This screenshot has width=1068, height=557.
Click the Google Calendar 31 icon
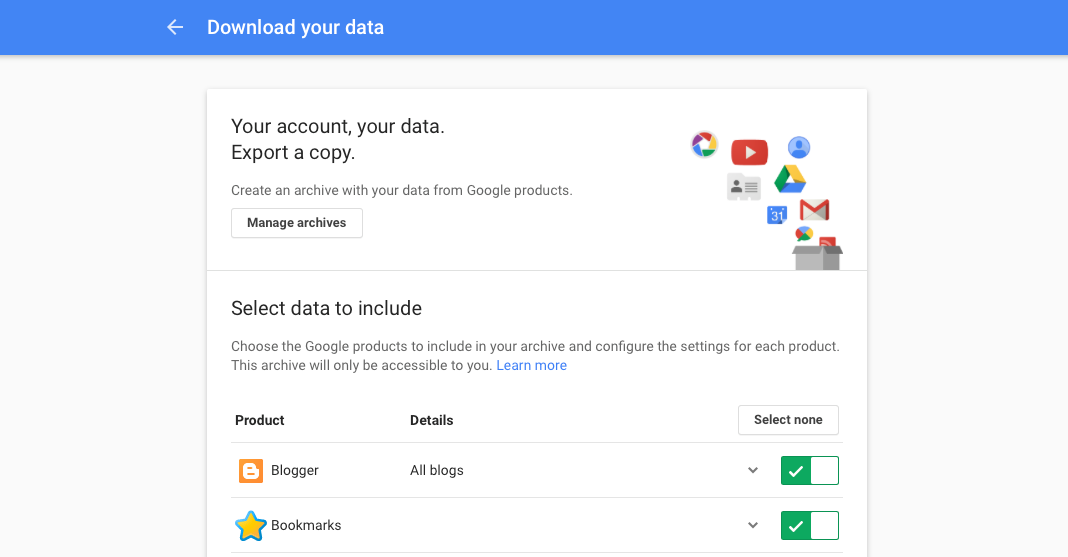pyautogui.click(x=777, y=215)
